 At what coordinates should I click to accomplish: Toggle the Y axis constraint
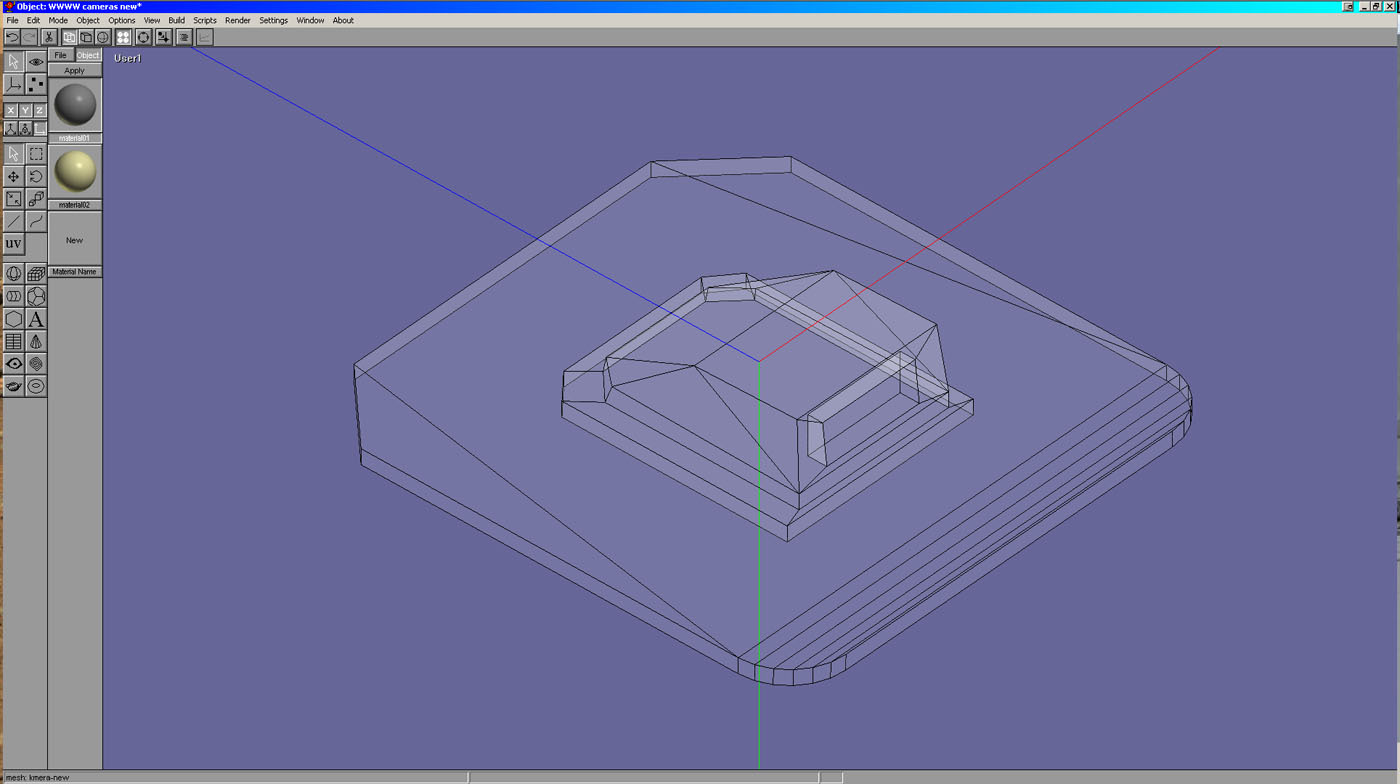click(25, 110)
